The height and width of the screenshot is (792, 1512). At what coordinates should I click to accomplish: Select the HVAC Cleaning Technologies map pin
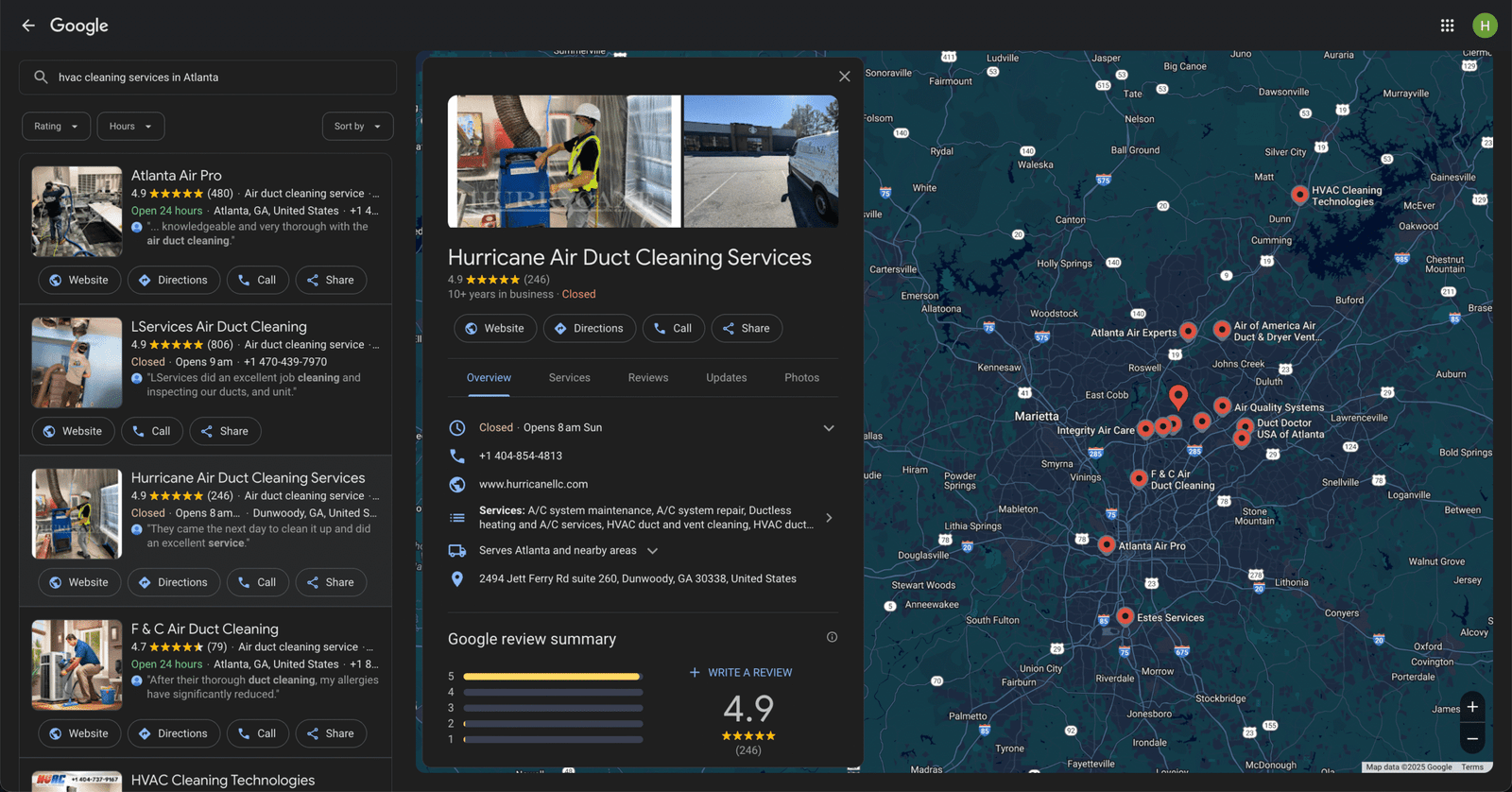1300,194
